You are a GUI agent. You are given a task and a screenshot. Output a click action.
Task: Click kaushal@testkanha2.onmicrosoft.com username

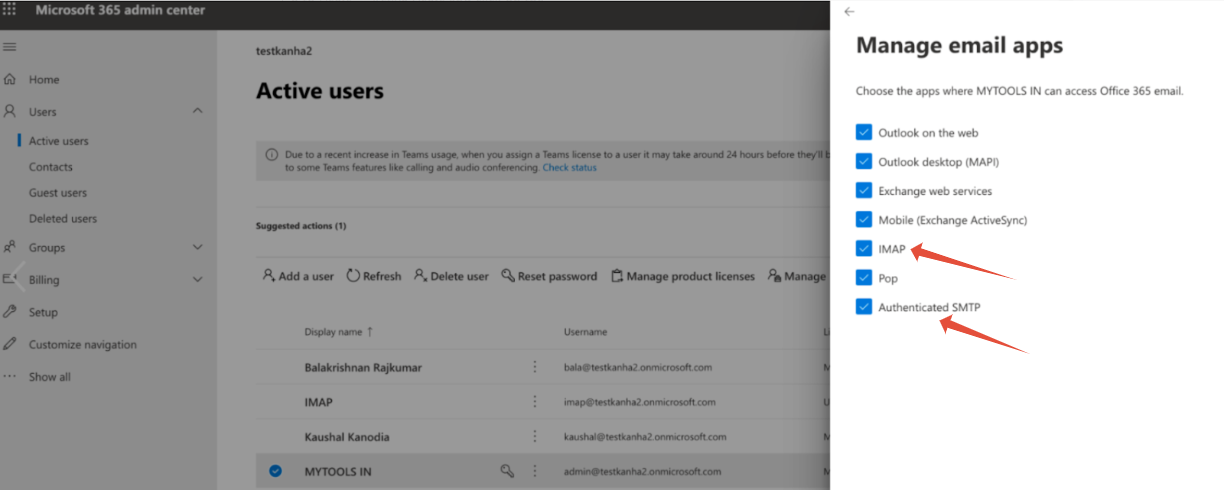pyautogui.click(x=644, y=437)
